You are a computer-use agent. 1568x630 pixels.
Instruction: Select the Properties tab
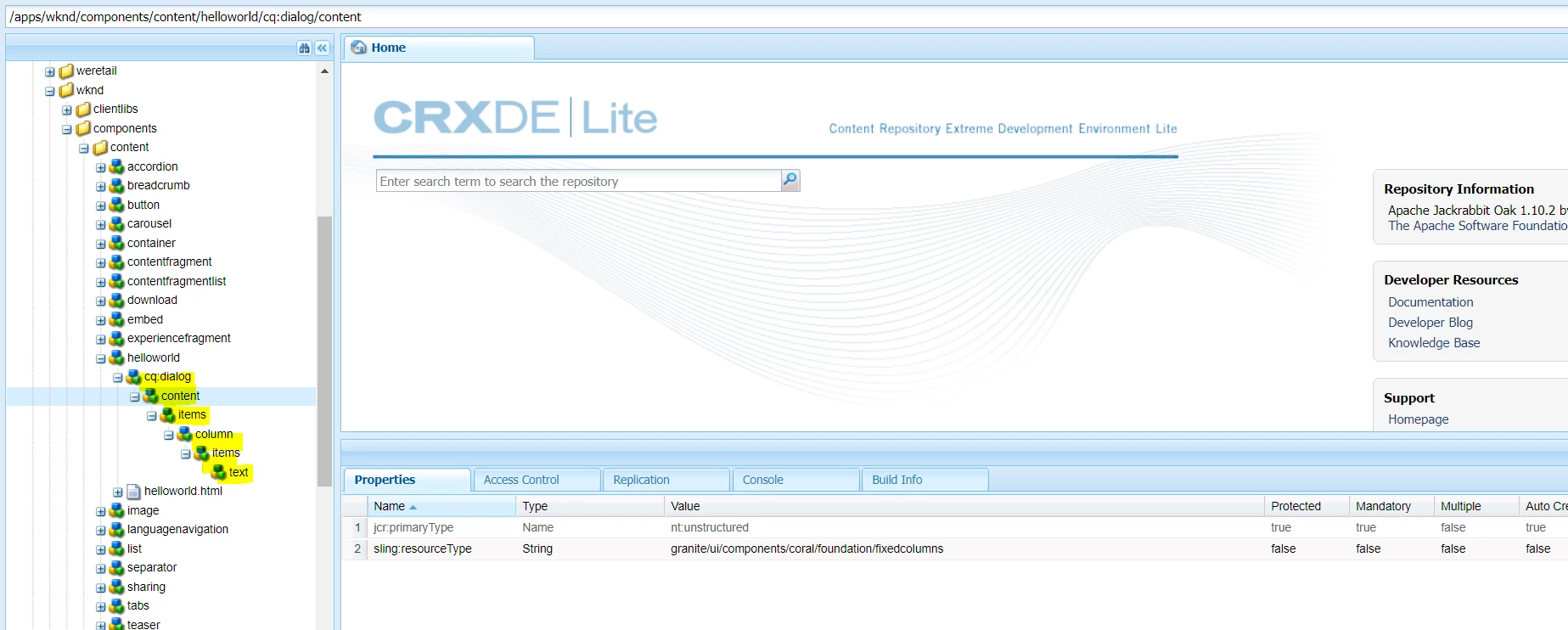(x=407, y=480)
